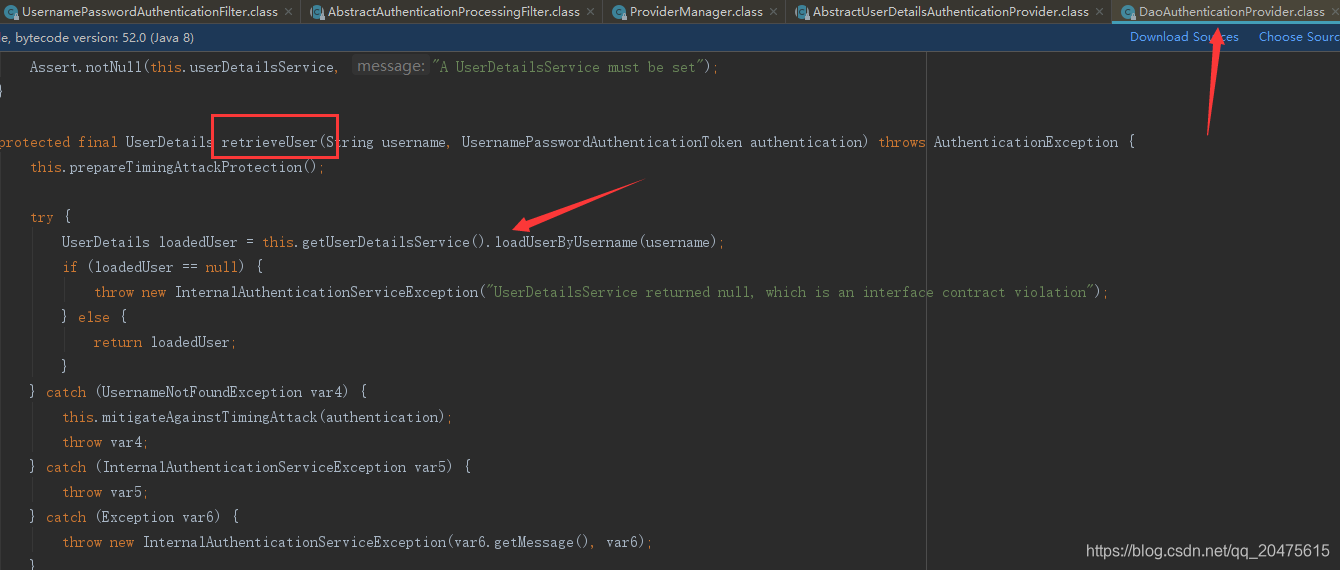
Task: Click the 'loadedUser == null' condition
Action: tap(166, 267)
